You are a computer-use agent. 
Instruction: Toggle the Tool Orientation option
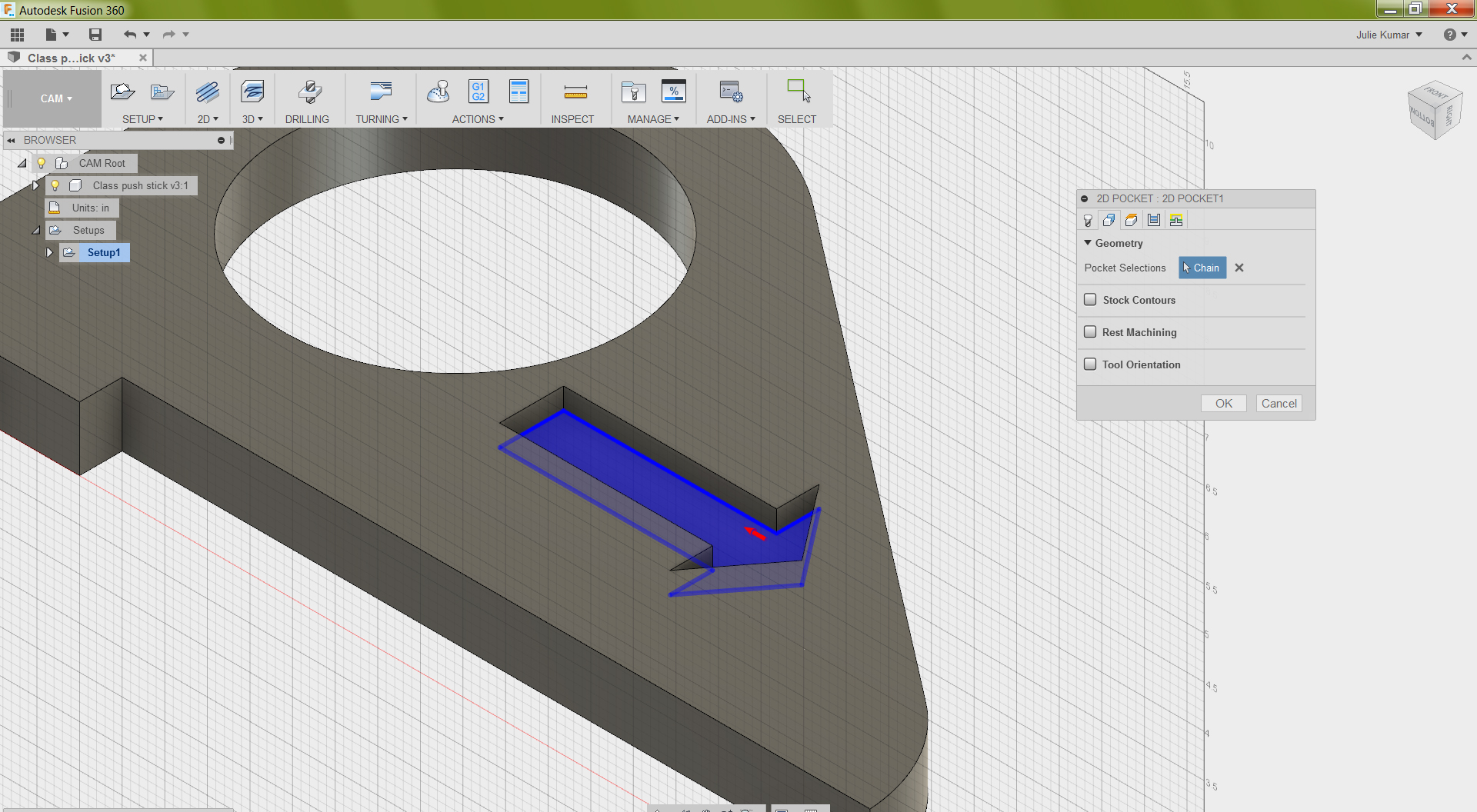[x=1090, y=364]
